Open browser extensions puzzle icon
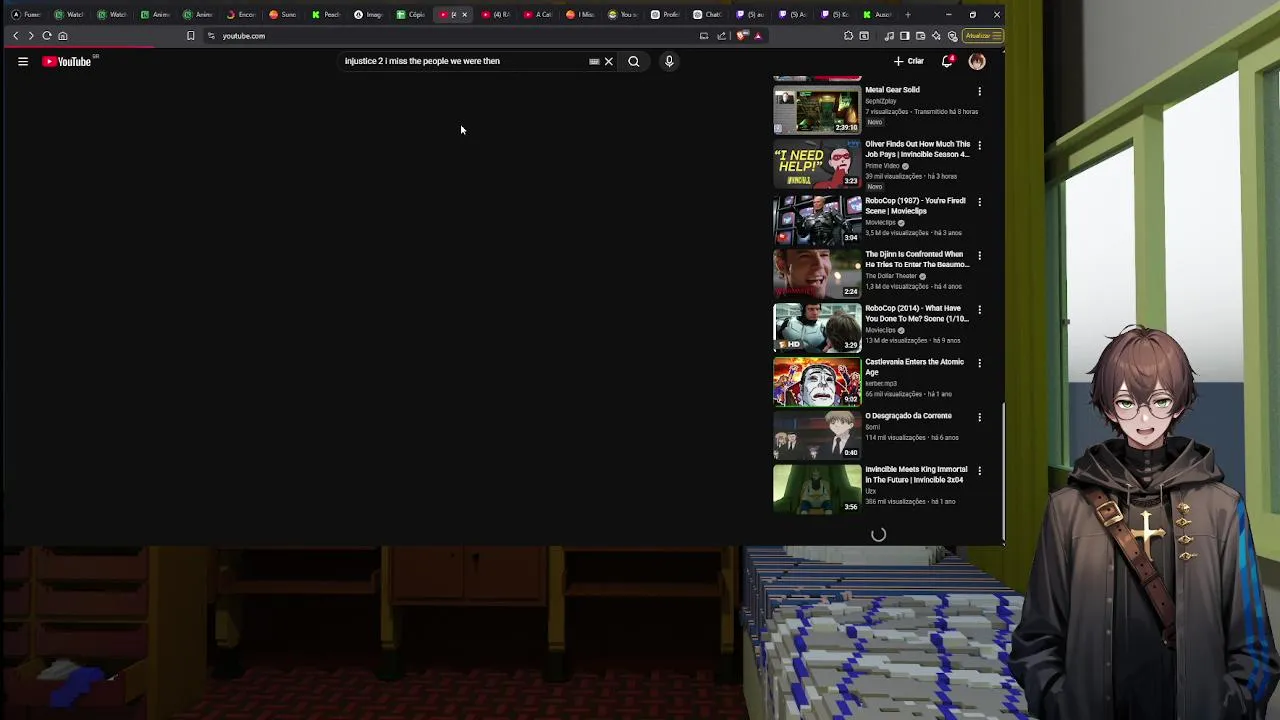Screen dimensions: 1280x720 (x=849, y=36)
